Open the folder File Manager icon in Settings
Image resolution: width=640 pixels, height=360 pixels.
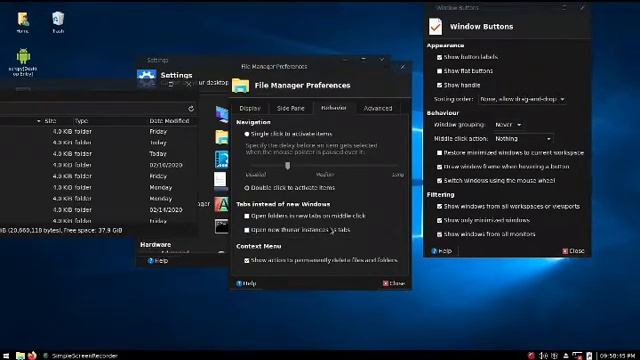click(x=222, y=137)
